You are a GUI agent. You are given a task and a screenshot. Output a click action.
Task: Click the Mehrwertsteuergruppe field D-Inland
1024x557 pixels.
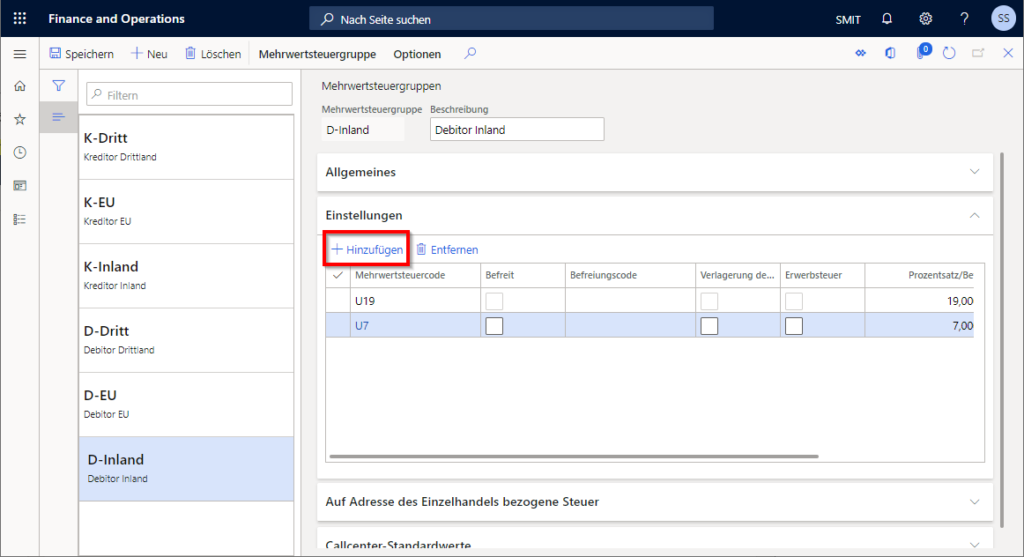point(363,129)
